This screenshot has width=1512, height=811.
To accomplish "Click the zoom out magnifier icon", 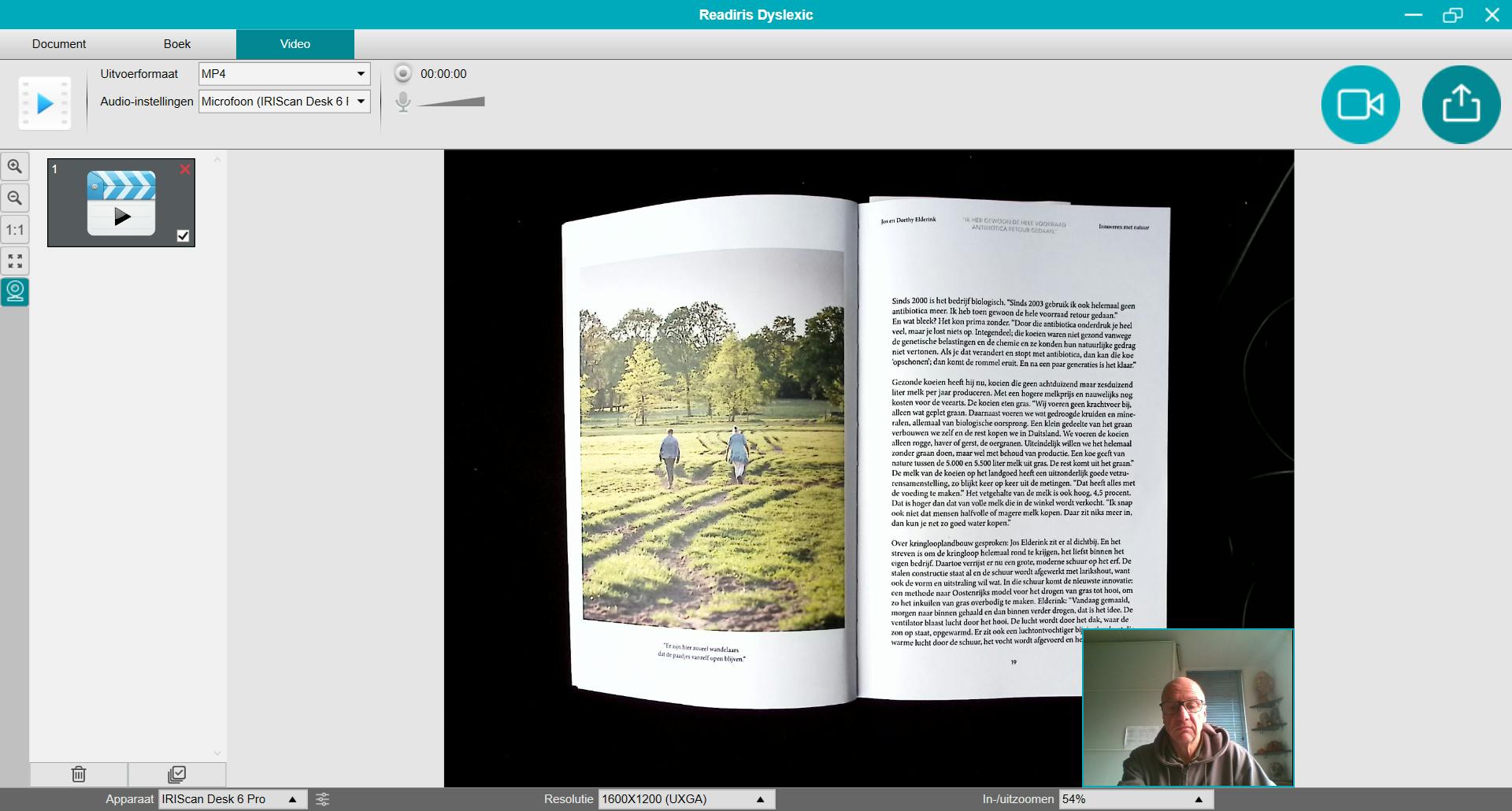I will pyautogui.click(x=15, y=198).
